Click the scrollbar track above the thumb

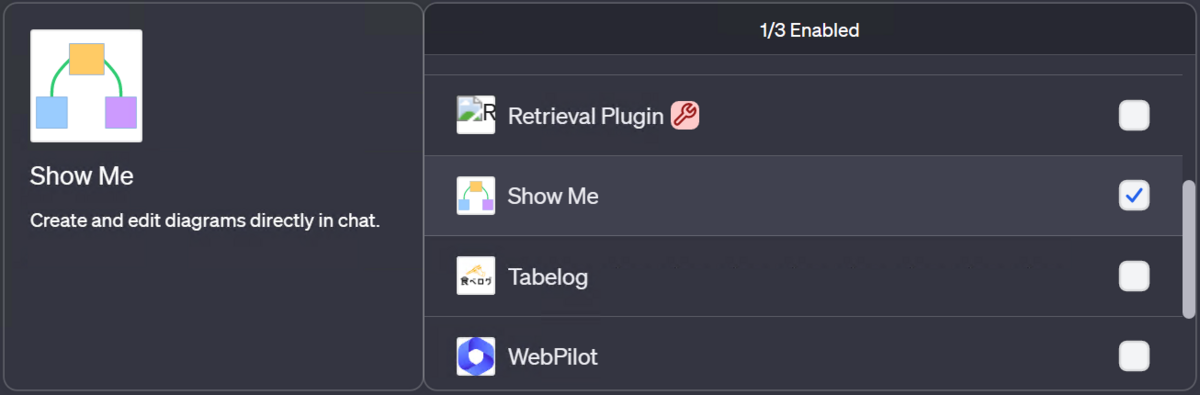1188,120
